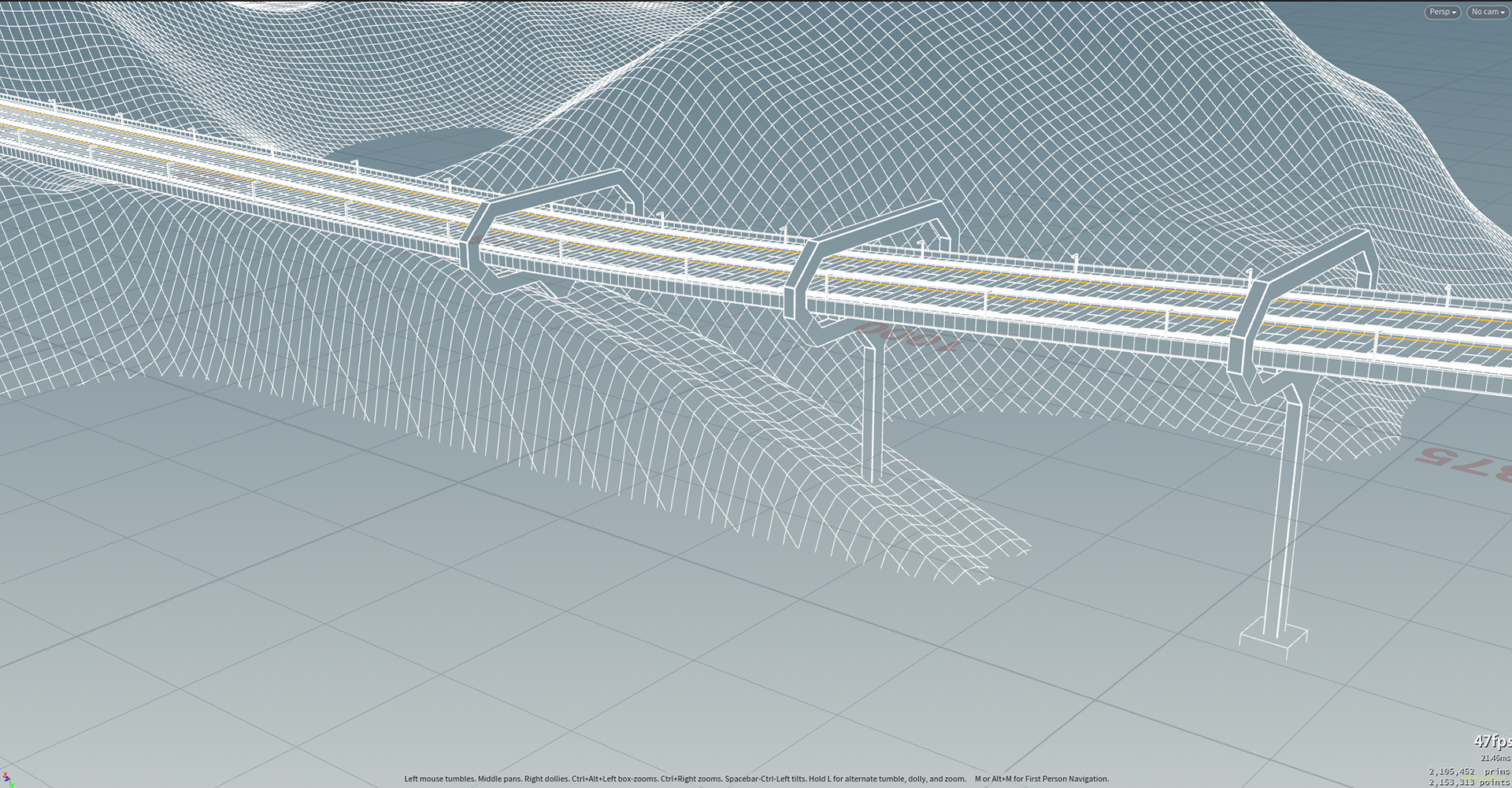Click the 2,153,313 points count text
Screen dimensions: 1512x788
(x=1469, y=782)
